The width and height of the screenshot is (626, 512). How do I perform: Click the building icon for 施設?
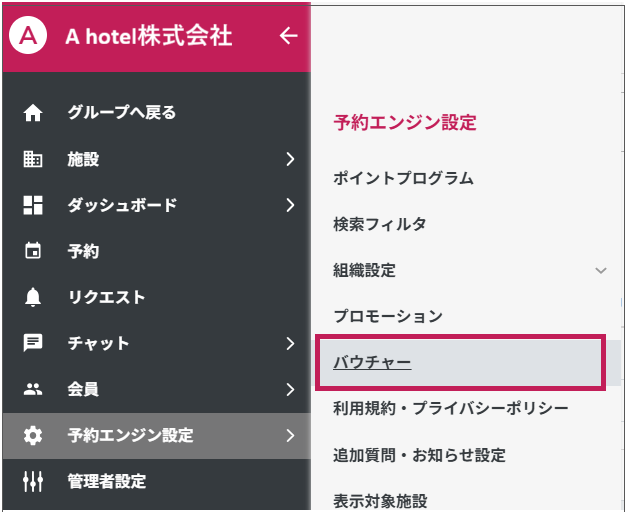pos(33,159)
